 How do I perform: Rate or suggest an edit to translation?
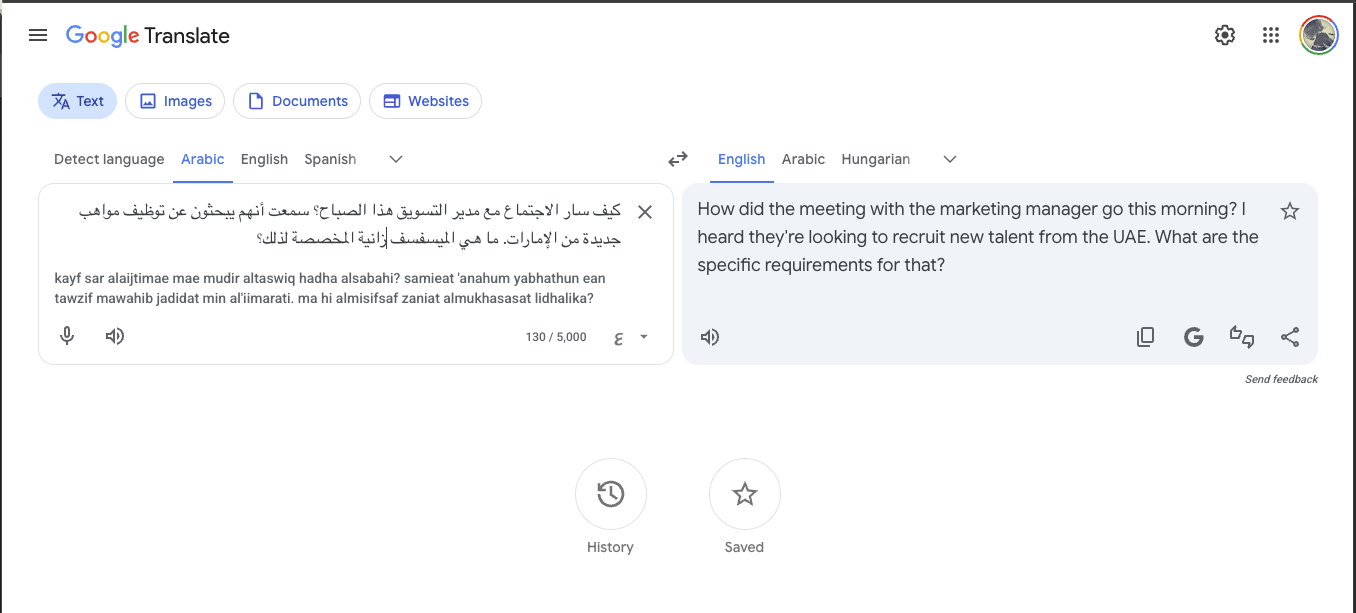[1242, 337]
